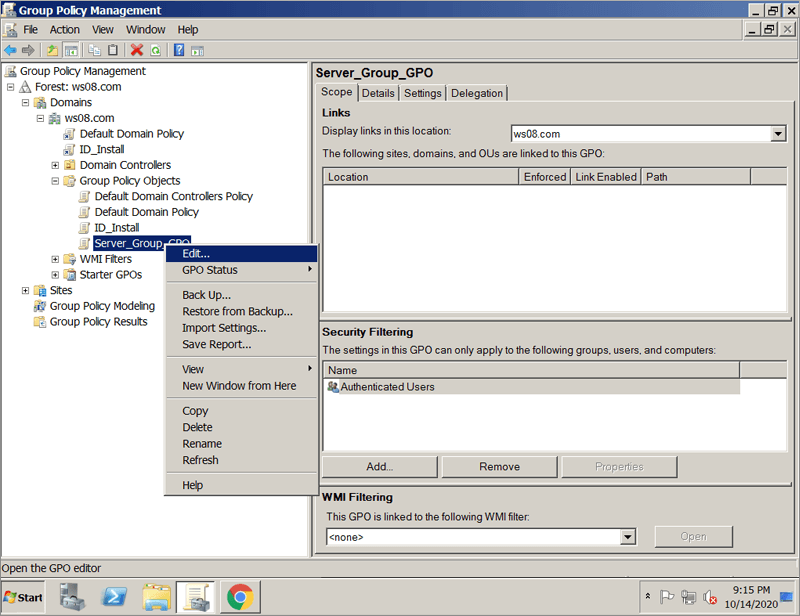This screenshot has height=616, width=800.
Task: Open the WMI filter dropdown
Action: tap(628, 537)
